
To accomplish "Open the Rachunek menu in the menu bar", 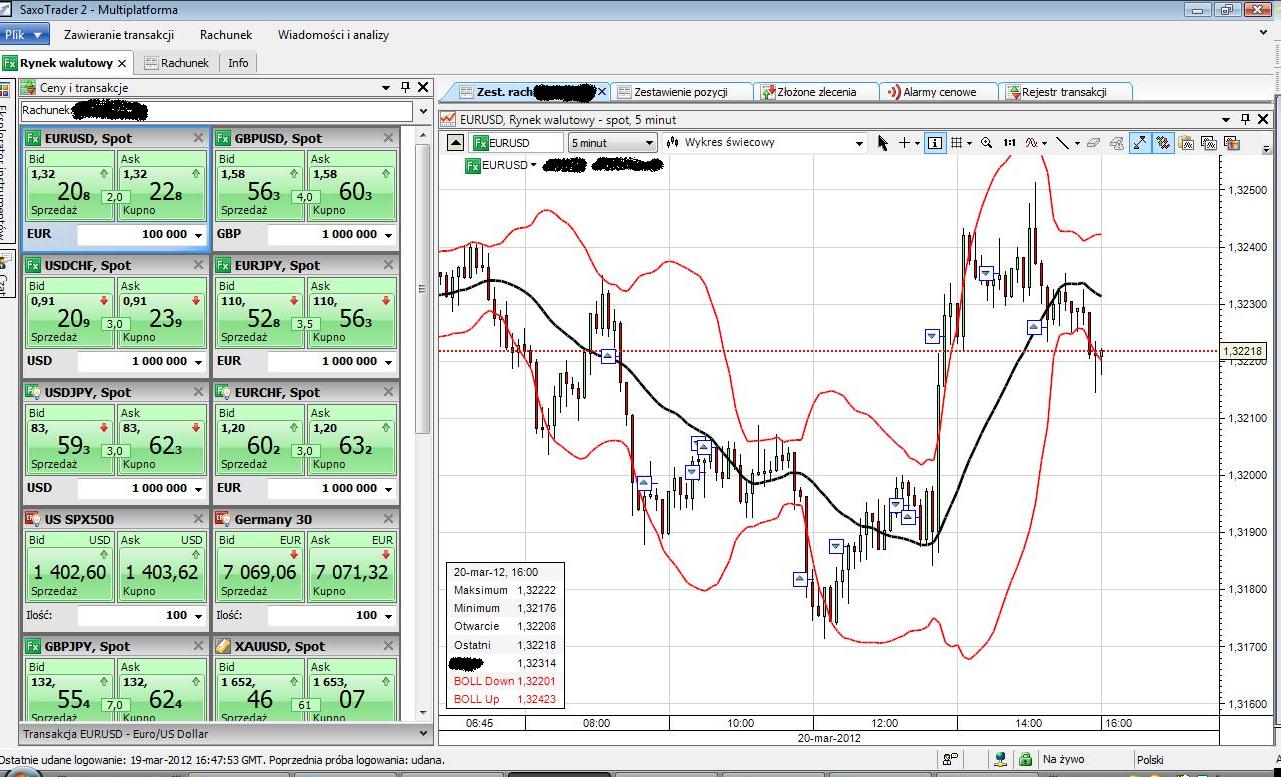I will [226, 35].
